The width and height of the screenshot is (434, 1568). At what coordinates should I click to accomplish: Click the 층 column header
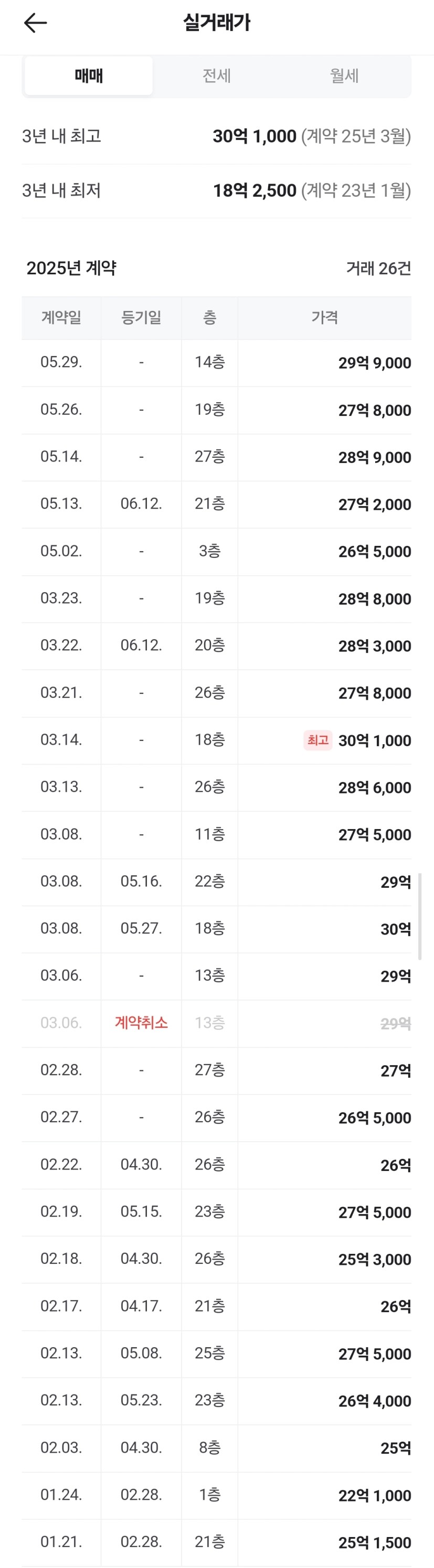tap(210, 318)
